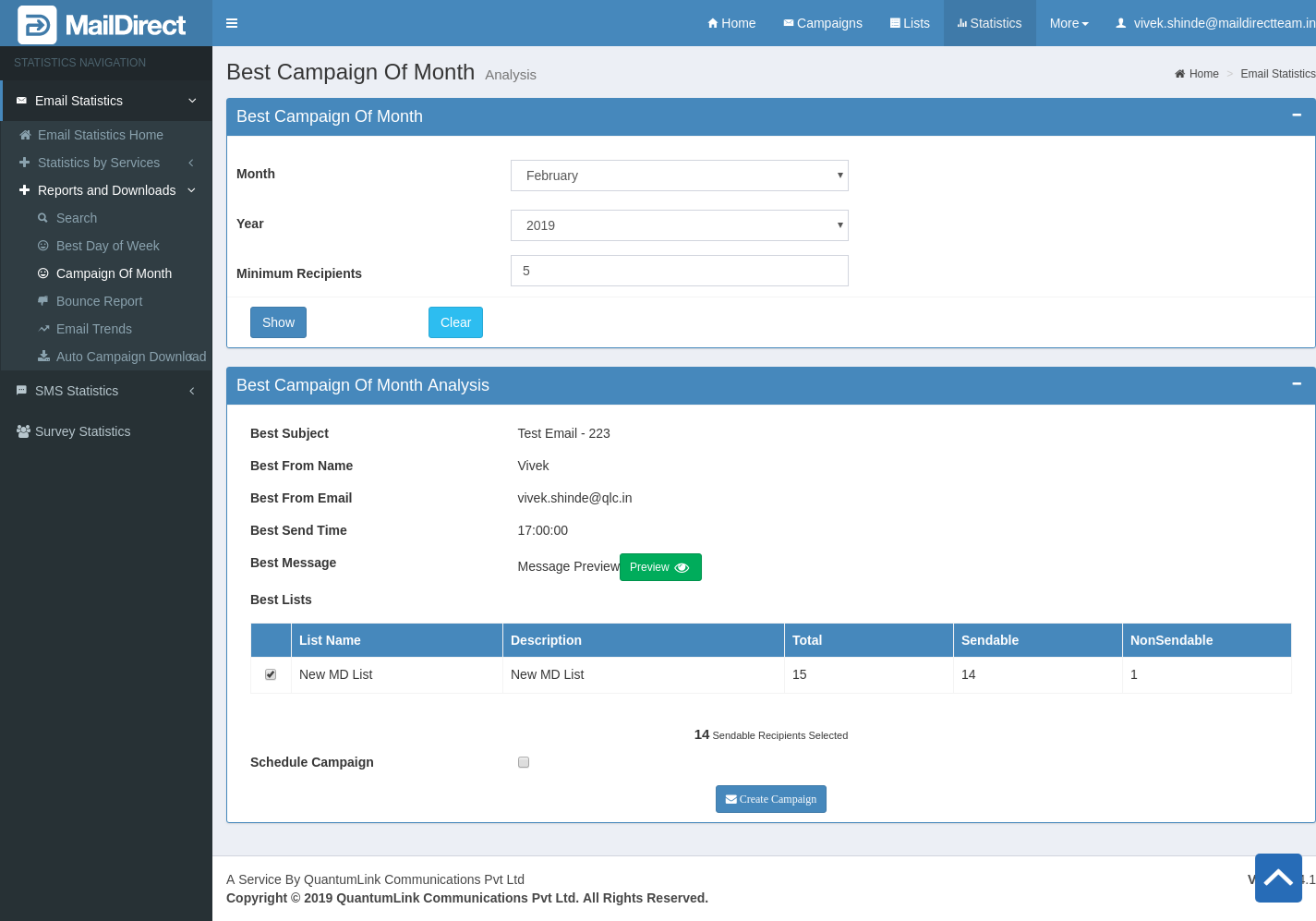Viewport: 1316px width, 921px height.
Task: Open the Campaigns menu in top navigation
Action: pyautogui.click(x=822, y=23)
